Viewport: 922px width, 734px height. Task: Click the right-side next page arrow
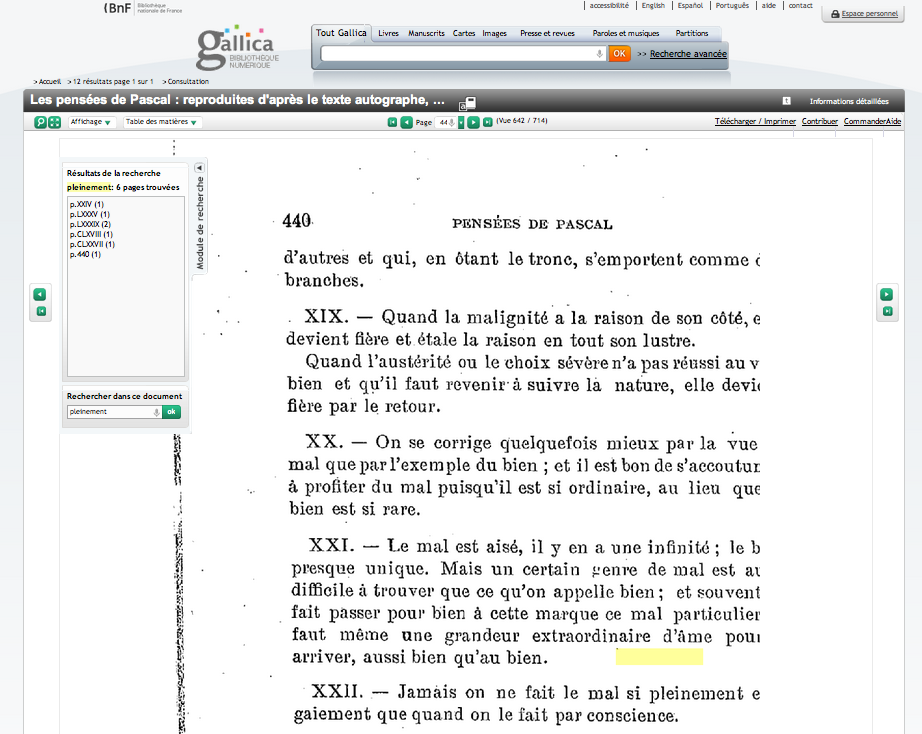pos(886,294)
